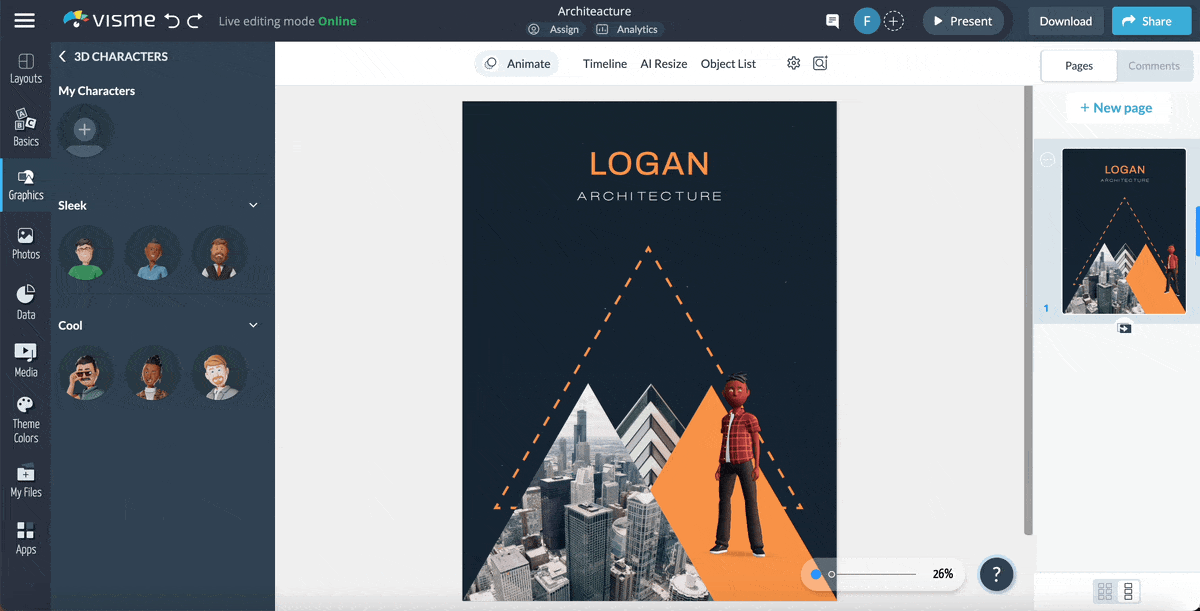Switch to the Pages tab
This screenshot has width=1200, height=611.
(1078, 66)
